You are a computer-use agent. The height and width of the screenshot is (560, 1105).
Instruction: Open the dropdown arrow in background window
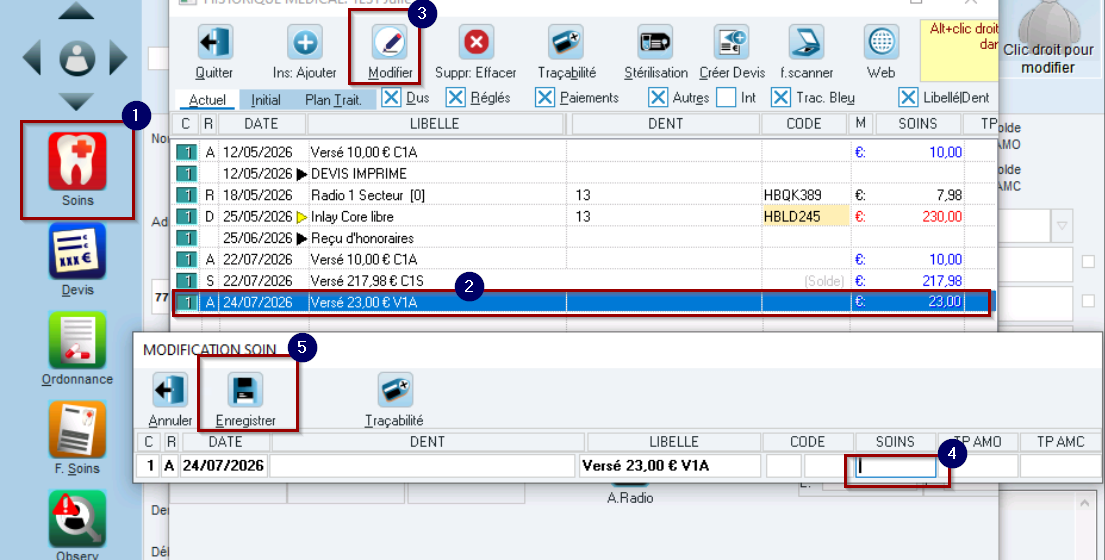(x=1061, y=226)
